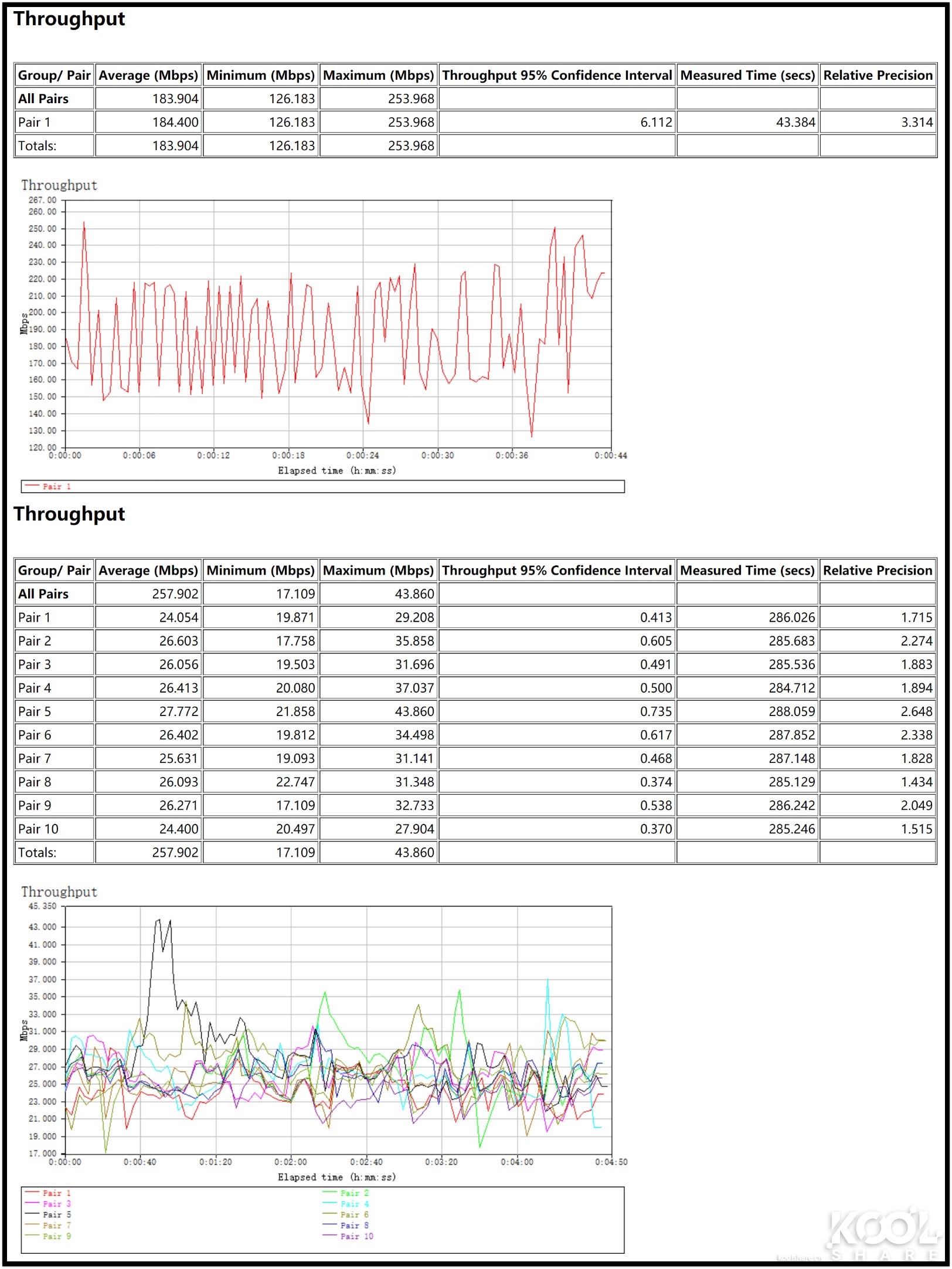Click the confidence interval value 6.112

click(x=656, y=122)
